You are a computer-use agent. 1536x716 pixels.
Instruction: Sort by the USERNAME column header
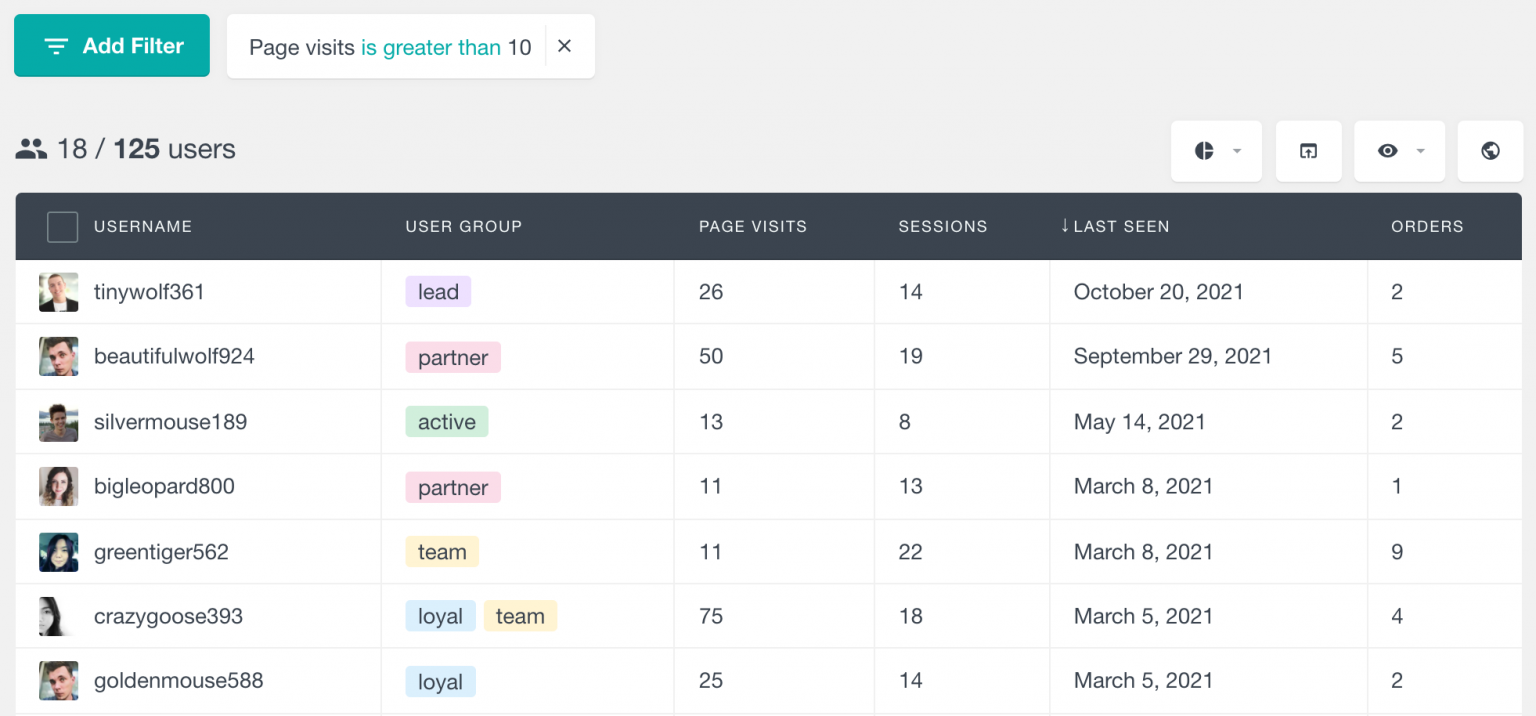tap(142, 226)
